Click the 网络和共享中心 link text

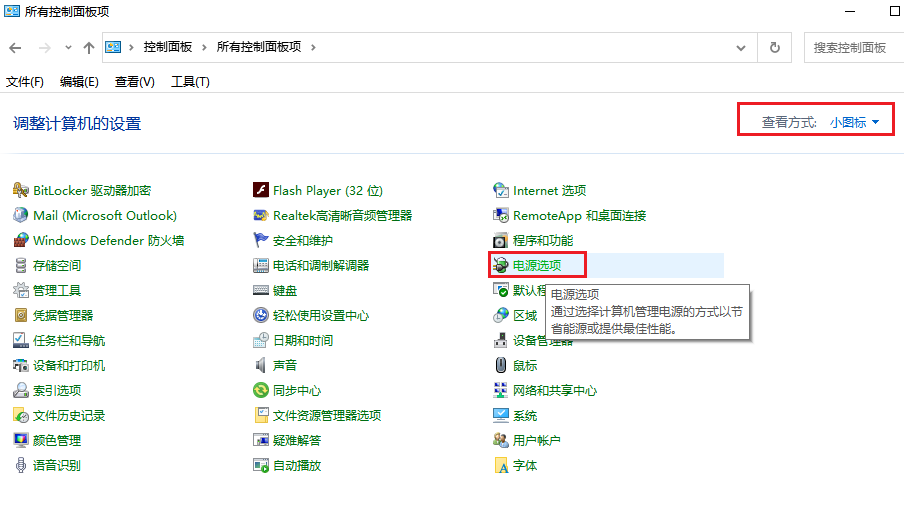(x=555, y=390)
